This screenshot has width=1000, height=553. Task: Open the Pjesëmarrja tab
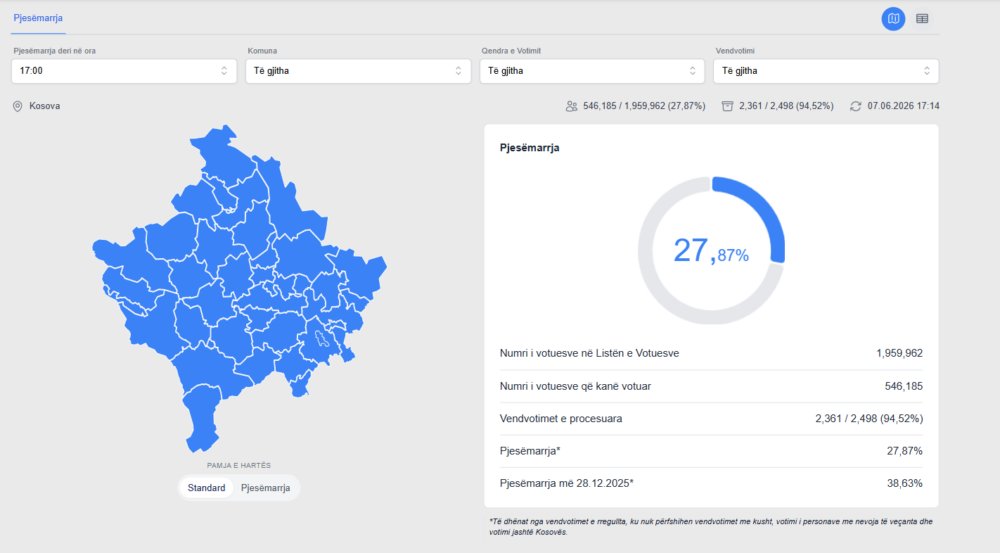click(x=38, y=18)
